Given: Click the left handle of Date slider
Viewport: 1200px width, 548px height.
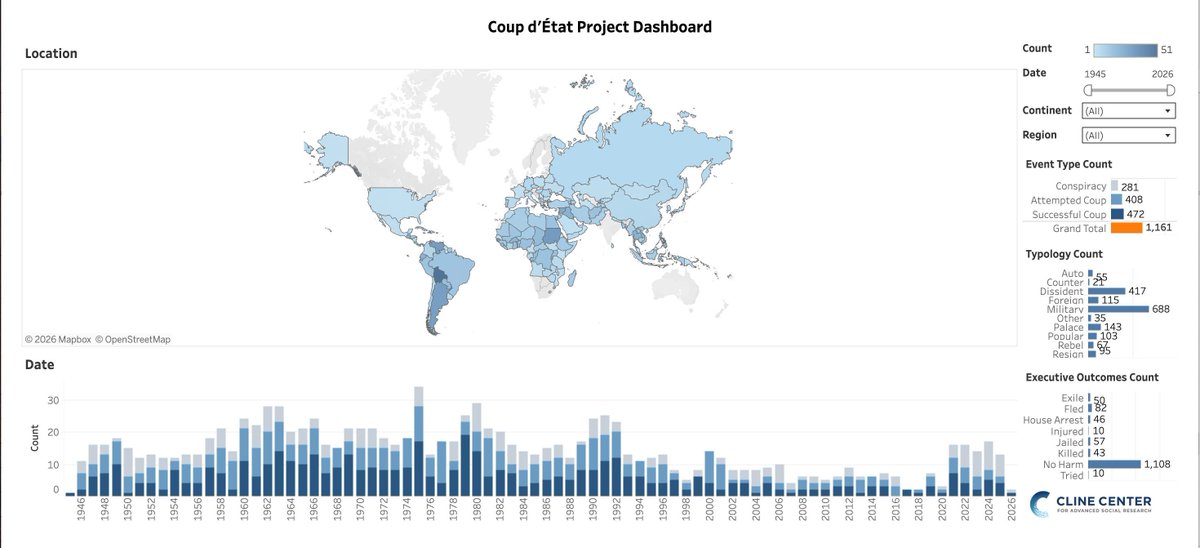Looking at the screenshot, I should 1088,90.
